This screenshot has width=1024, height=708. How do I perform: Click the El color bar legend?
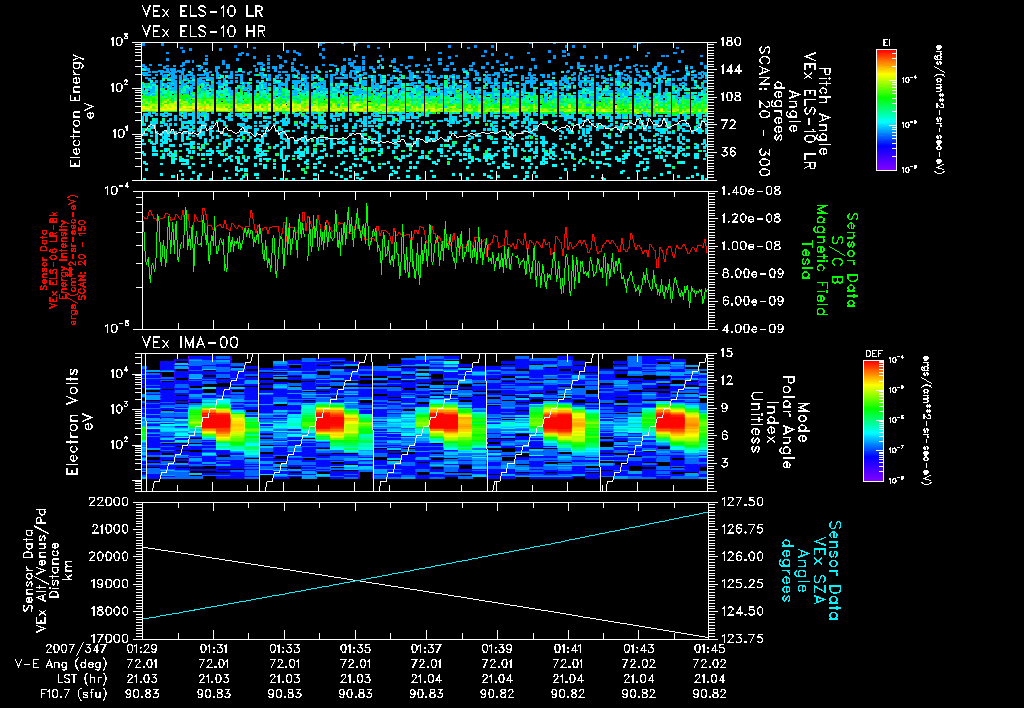click(886, 108)
